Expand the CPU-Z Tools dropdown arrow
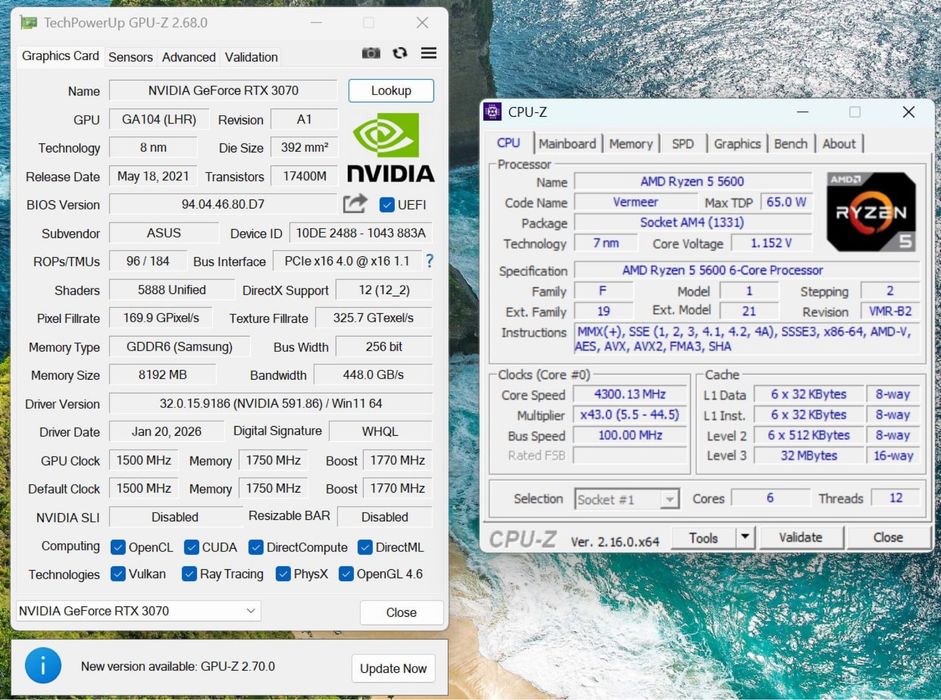 pos(745,537)
